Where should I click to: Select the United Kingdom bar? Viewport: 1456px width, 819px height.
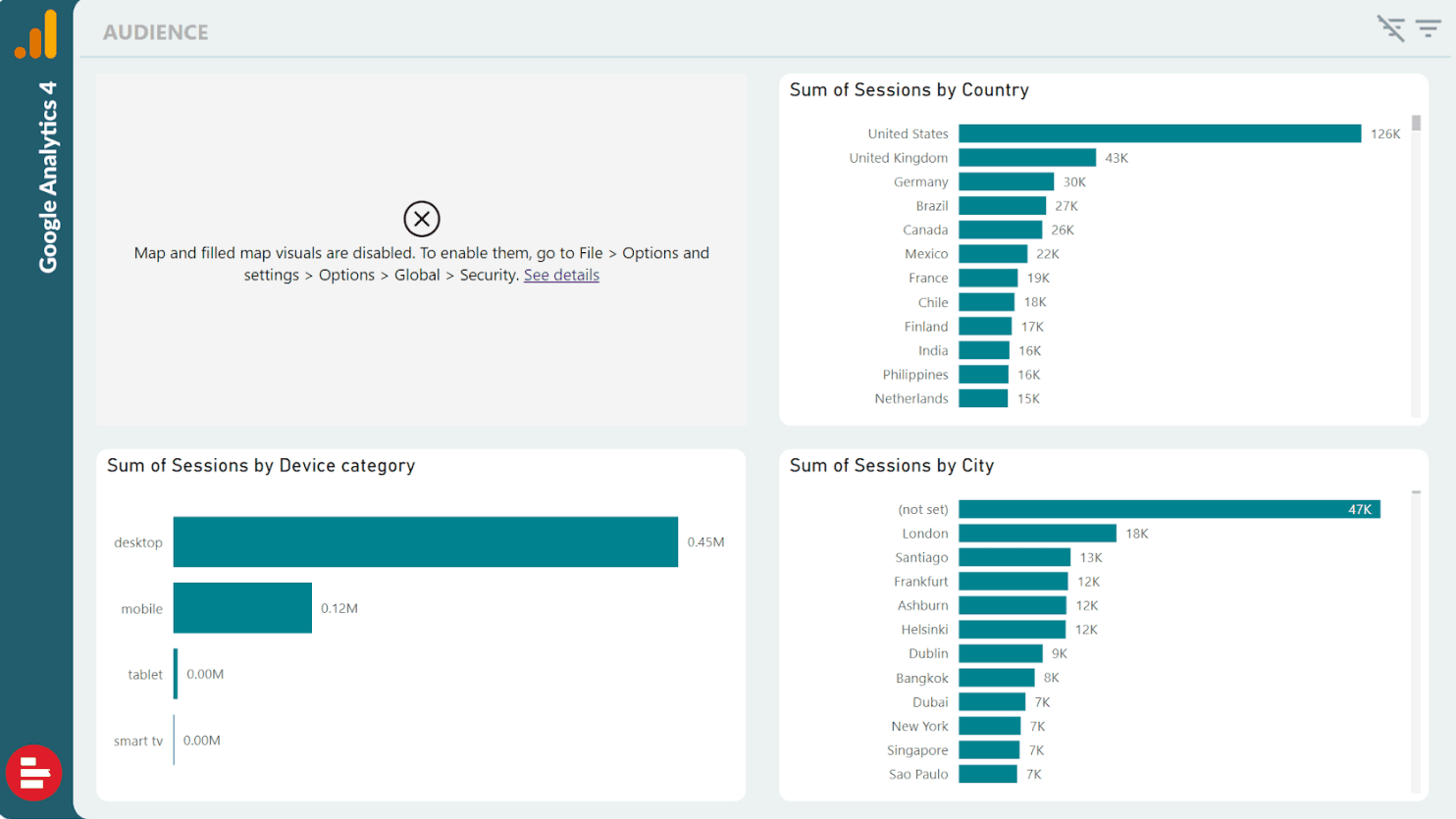coord(1026,158)
